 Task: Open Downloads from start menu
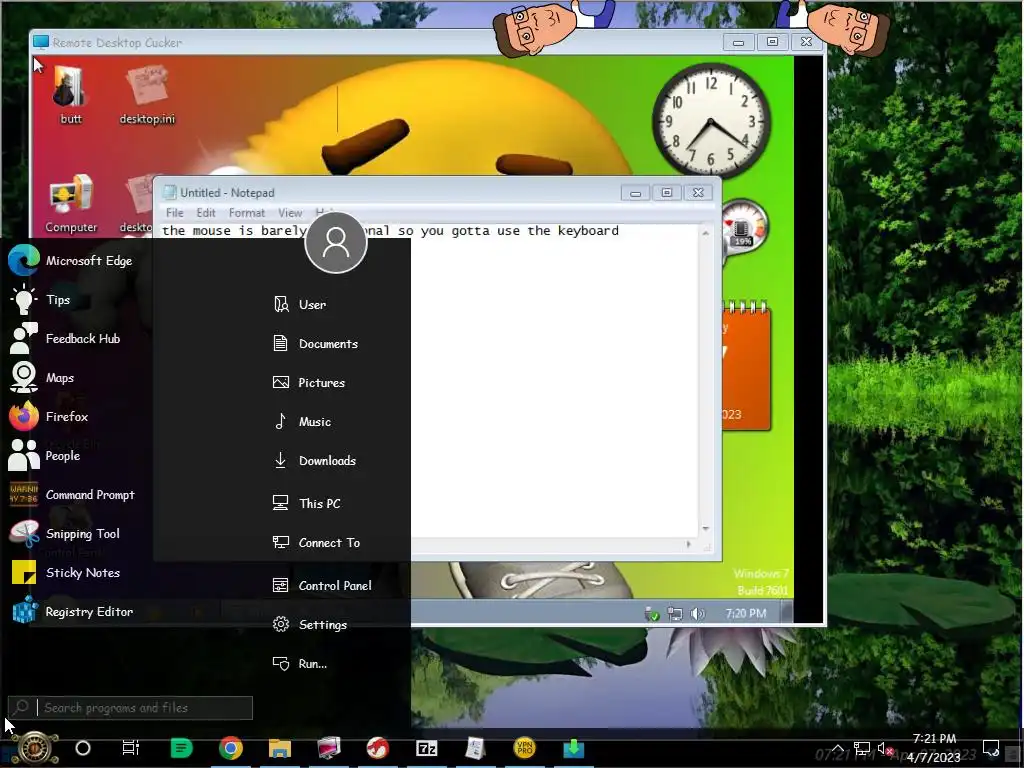click(315, 460)
